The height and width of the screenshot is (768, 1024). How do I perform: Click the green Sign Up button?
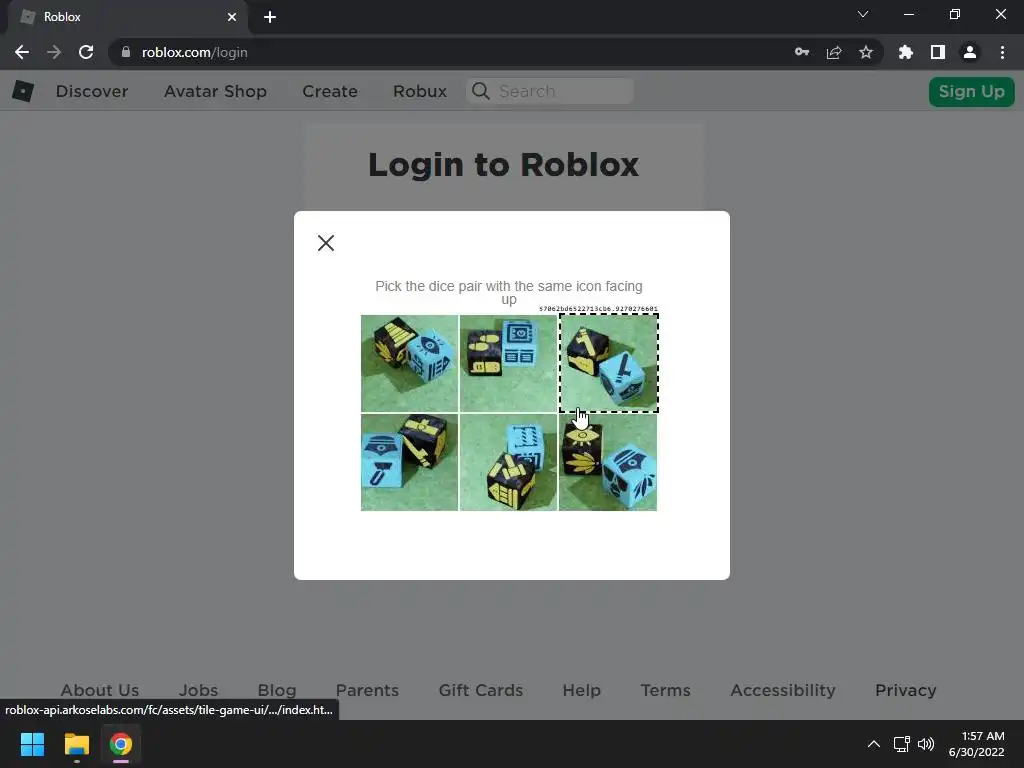(x=971, y=91)
